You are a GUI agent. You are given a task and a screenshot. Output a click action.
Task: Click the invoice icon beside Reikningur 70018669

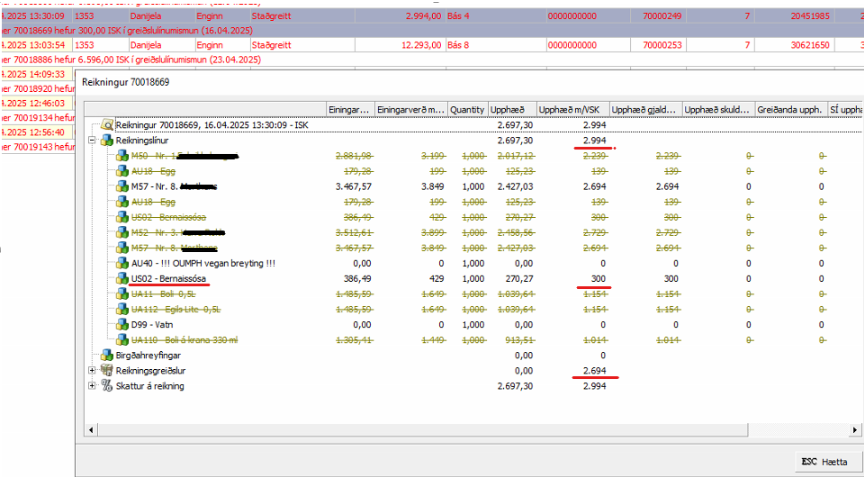click(x=107, y=125)
